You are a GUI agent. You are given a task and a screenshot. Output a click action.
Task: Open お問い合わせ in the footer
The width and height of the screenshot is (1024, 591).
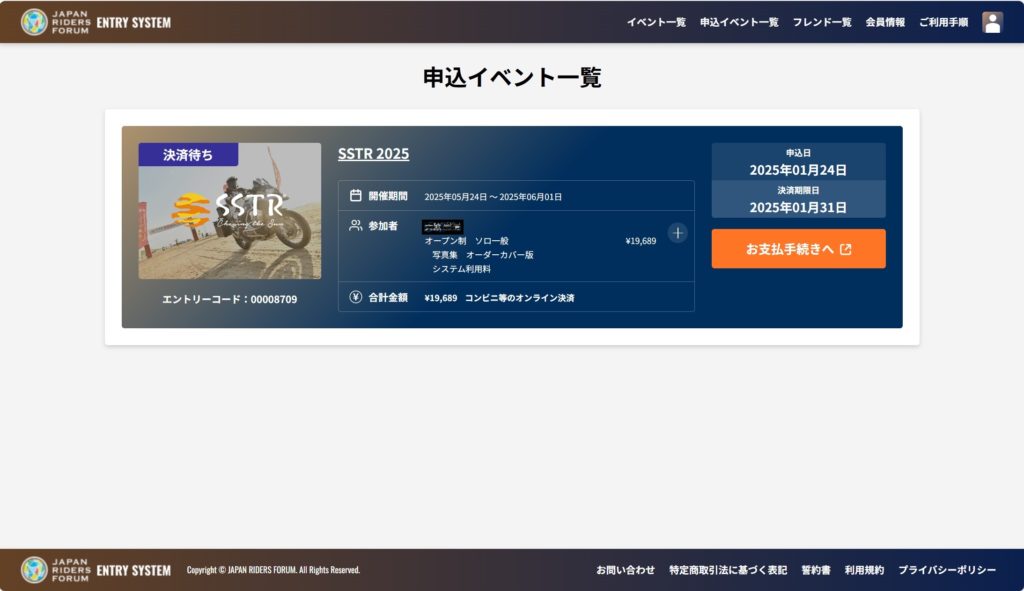tap(625, 570)
